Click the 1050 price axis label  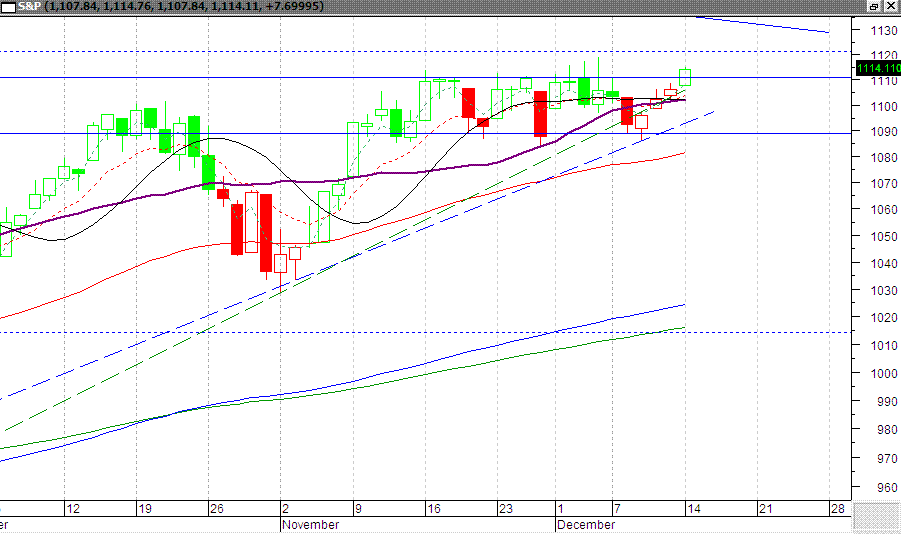pyautogui.click(x=884, y=236)
